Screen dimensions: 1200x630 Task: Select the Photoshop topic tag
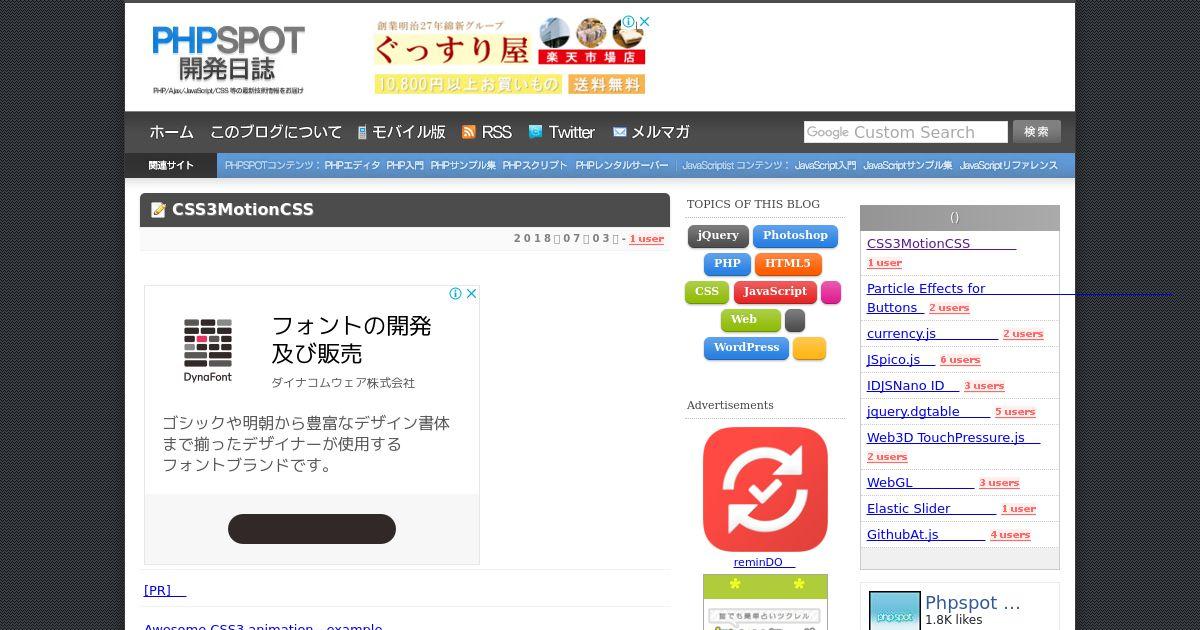(x=795, y=237)
